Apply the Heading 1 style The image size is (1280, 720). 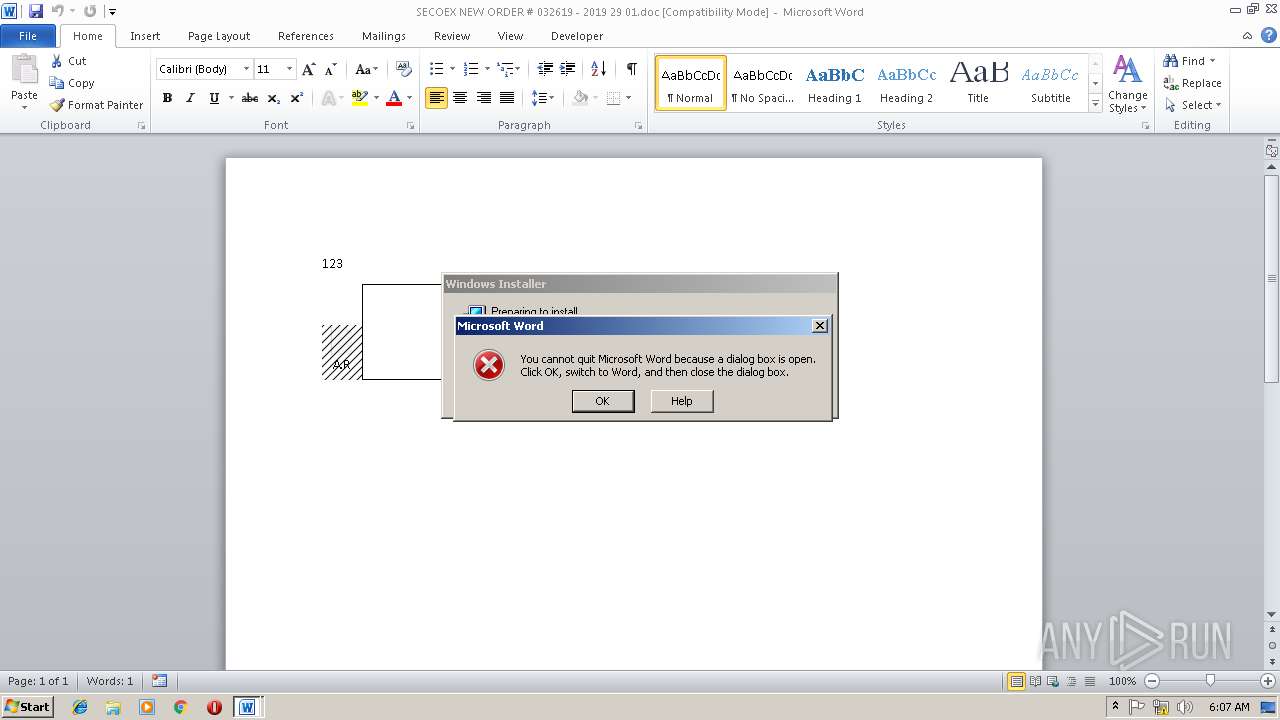(835, 83)
